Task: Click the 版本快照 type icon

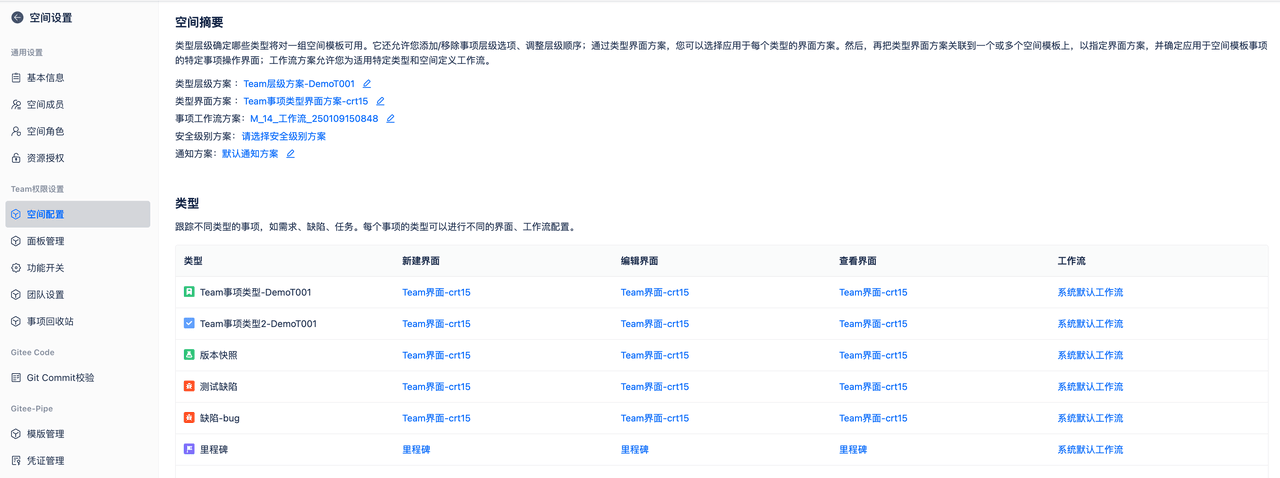Action: pos(189,355)
